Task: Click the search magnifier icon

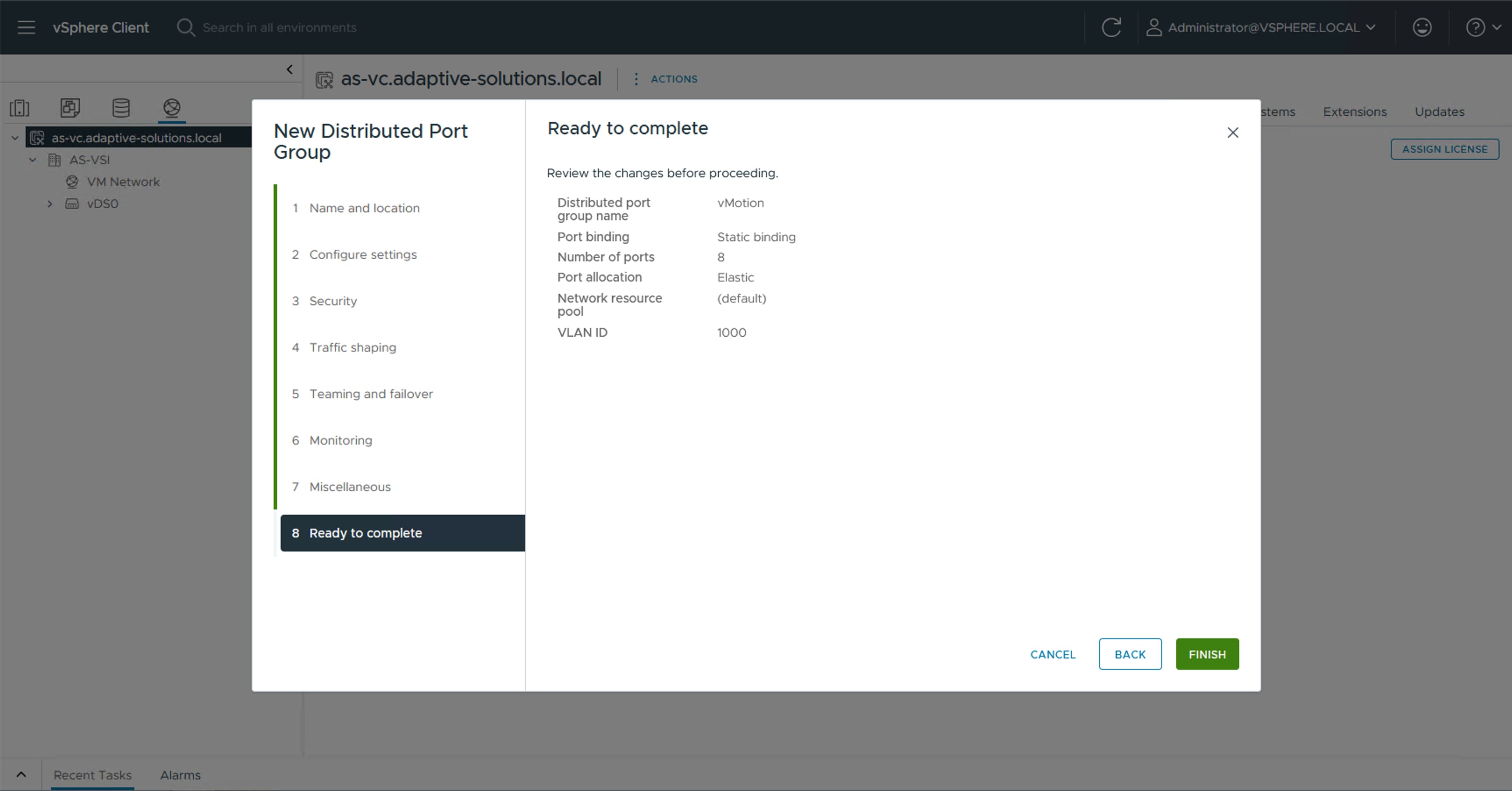Action: (185, 27)
